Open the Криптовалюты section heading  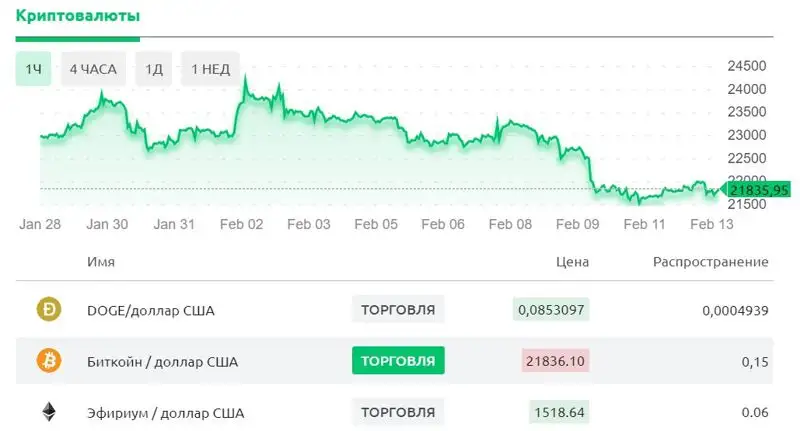77,17
